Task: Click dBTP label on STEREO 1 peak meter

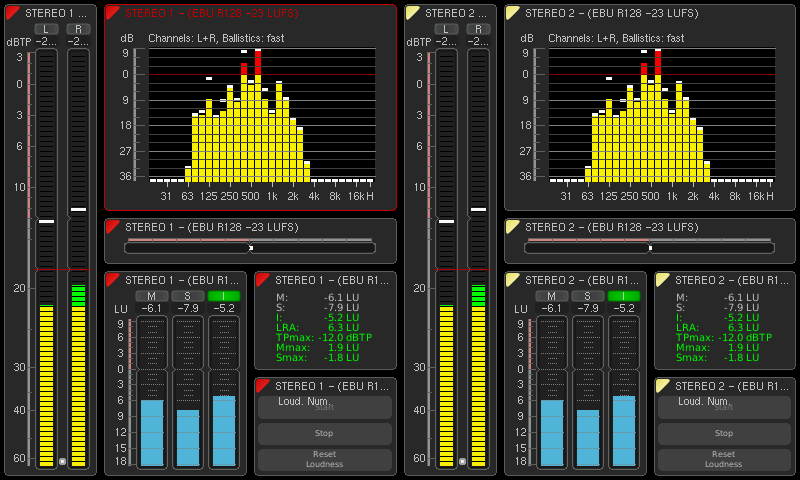Action: (19, 42)
